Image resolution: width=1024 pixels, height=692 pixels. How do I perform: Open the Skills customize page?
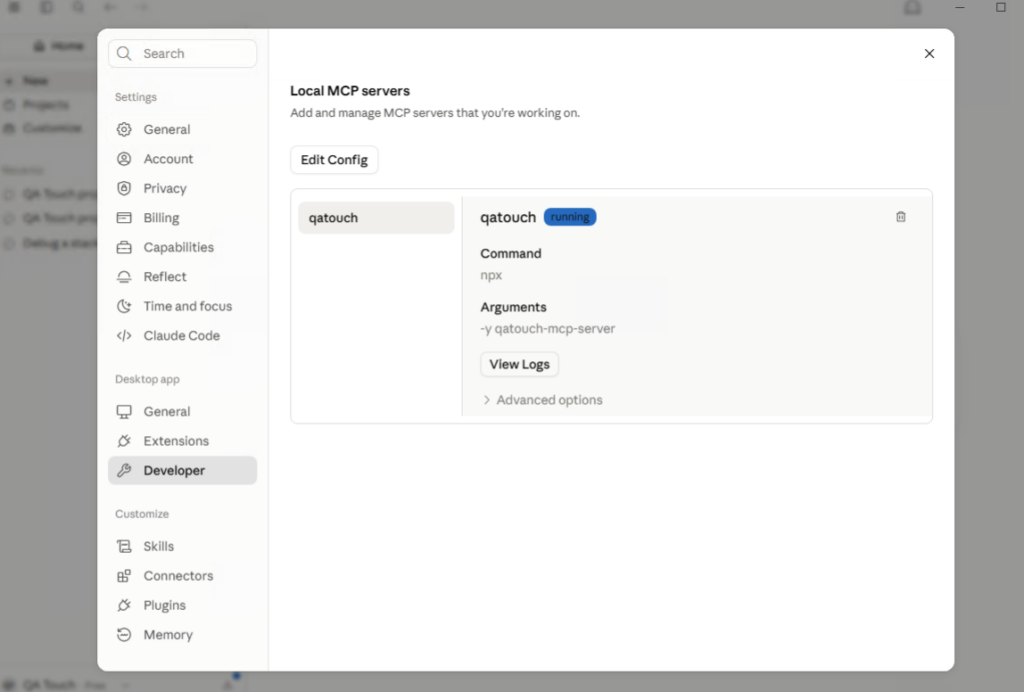pyautogui.click(x=182, y=546)
